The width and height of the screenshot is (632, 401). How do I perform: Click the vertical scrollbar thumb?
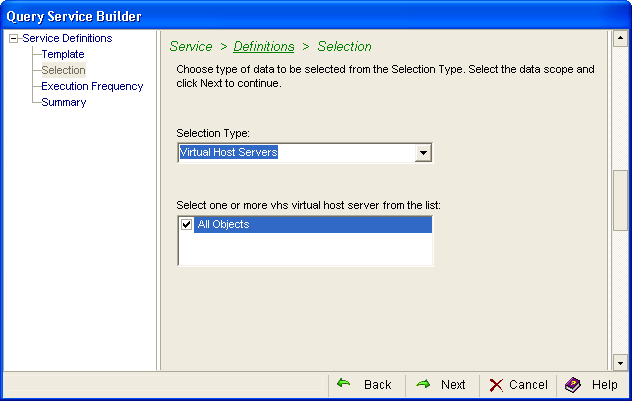coord(620,200)
